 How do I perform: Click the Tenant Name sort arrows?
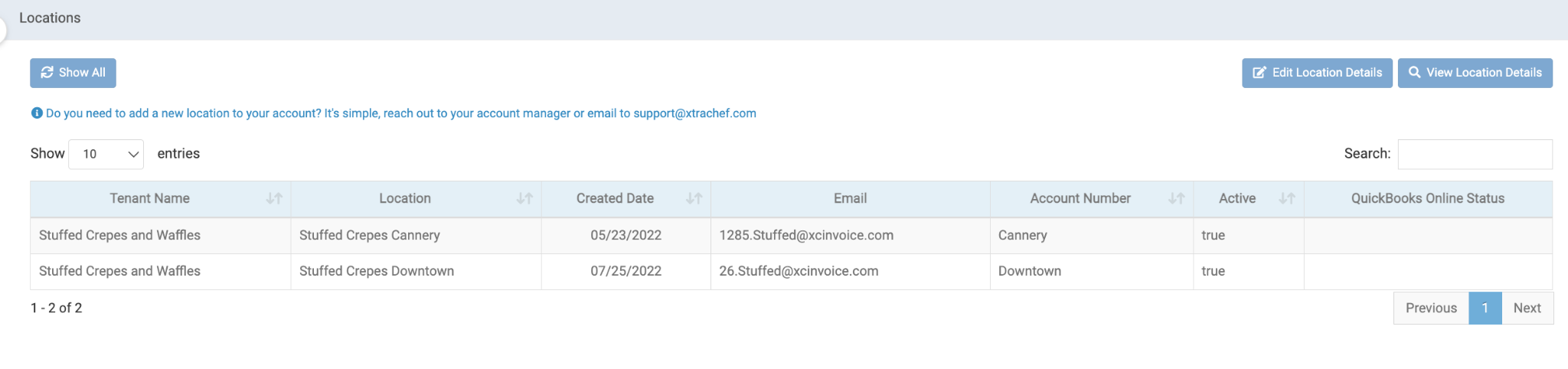pos(274,199)
